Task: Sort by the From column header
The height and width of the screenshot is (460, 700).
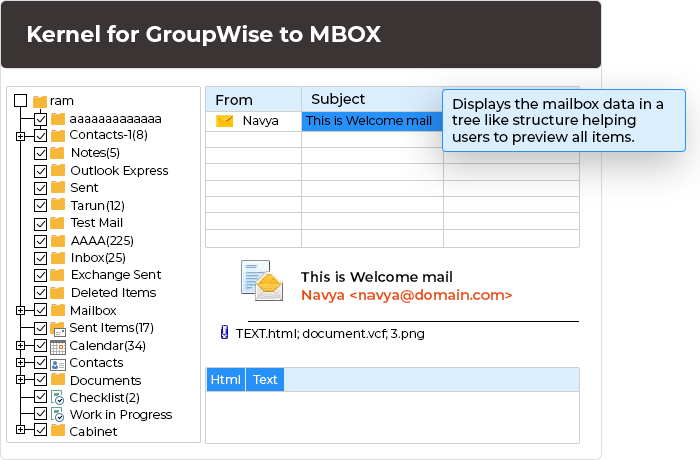Action: [x=254, y=100]
